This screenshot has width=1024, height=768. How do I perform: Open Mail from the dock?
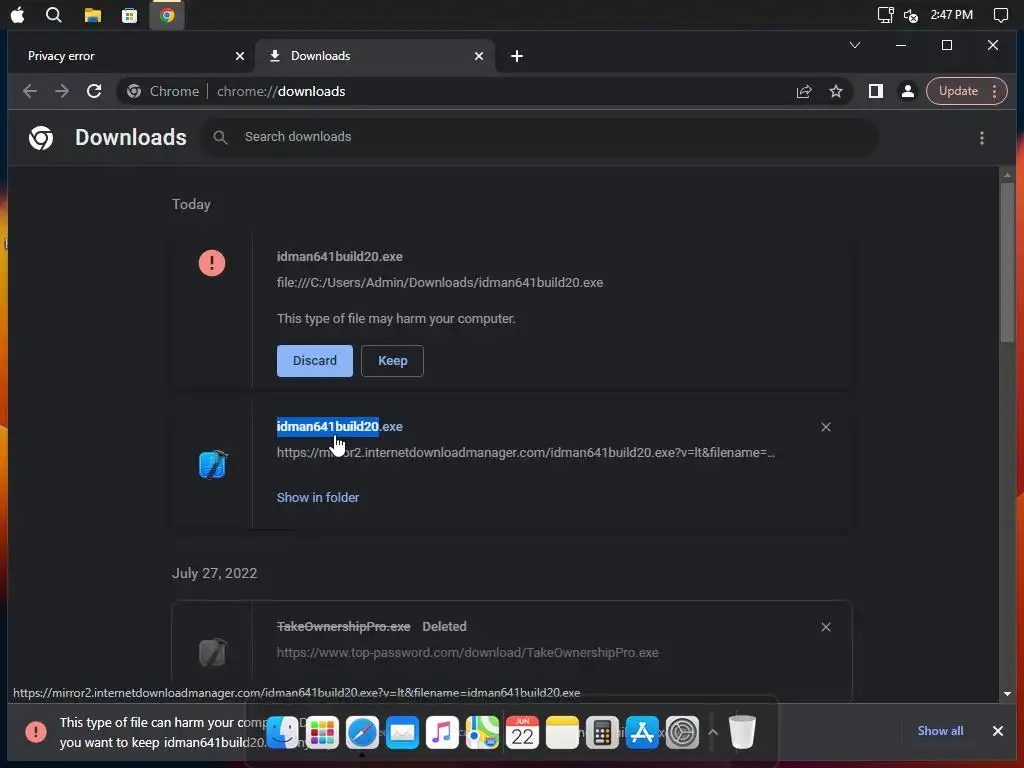pyautogui.click(x=402, y=732)
